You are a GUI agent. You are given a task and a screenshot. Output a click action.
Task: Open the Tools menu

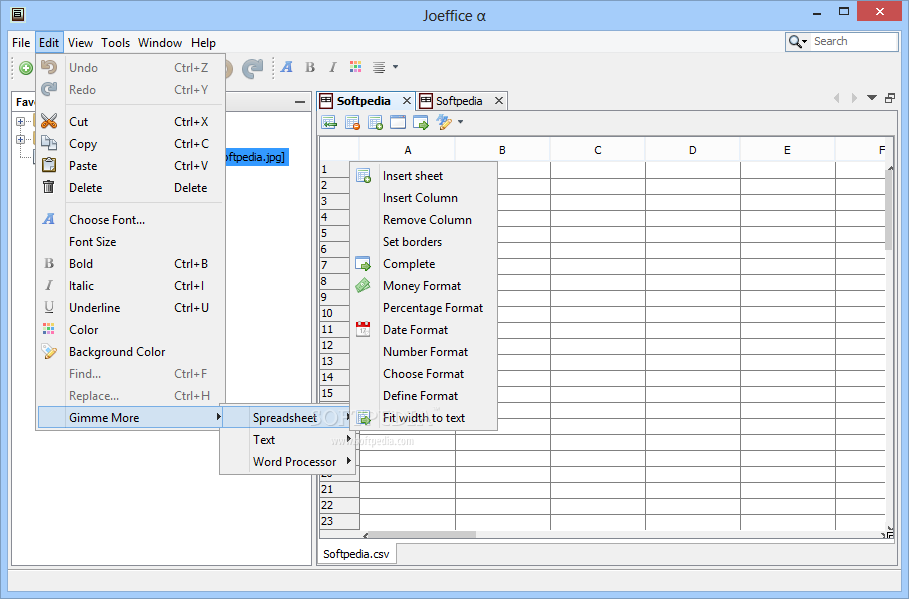(x=115, y=43)
